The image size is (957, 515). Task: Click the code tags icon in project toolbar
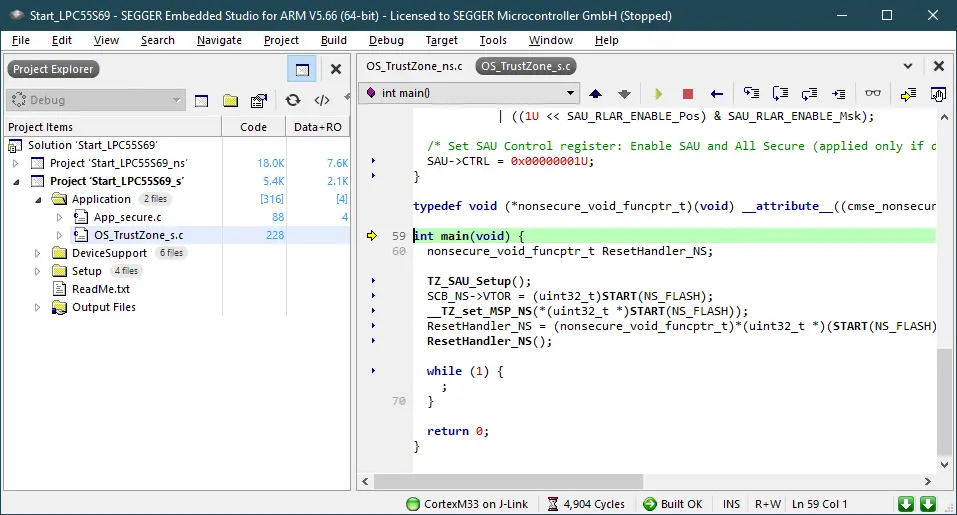click(322, 100)
